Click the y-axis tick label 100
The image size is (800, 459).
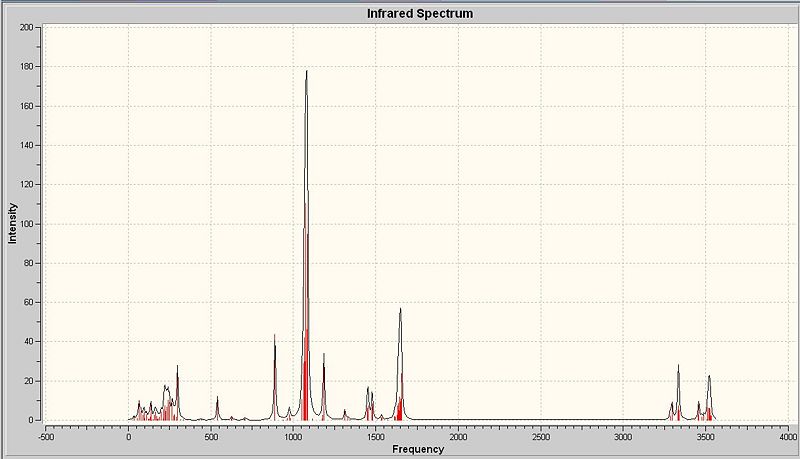coord(27,224)
